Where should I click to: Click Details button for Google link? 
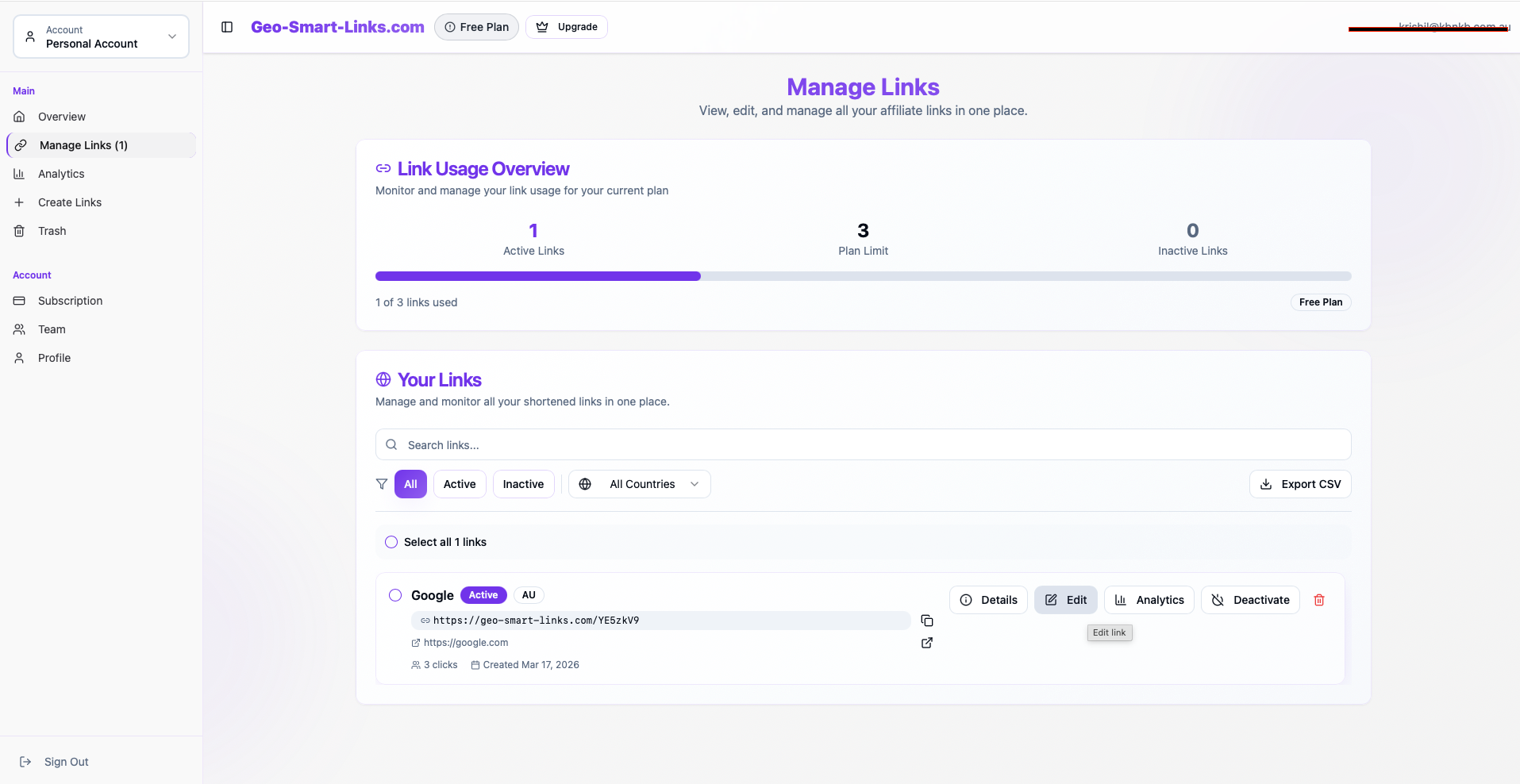(x=989, y=600)
